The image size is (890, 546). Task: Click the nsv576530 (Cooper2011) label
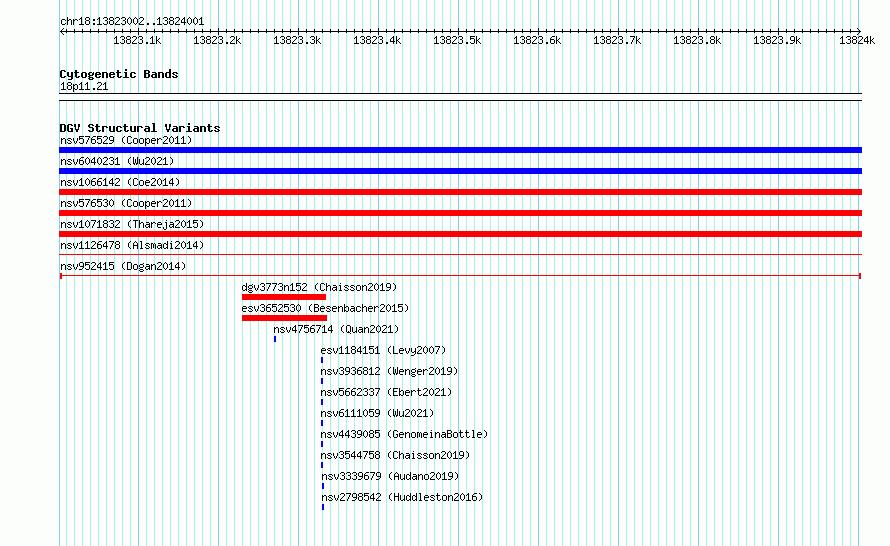pos(126,203)
